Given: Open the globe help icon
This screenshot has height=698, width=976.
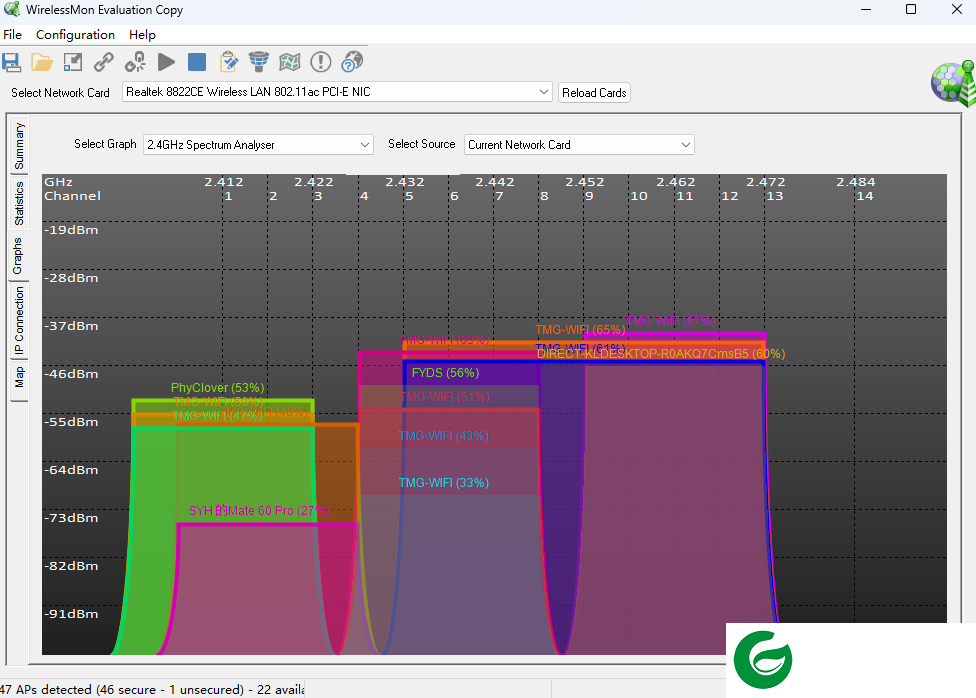Looking at the screenshot, I should point(352,62).
